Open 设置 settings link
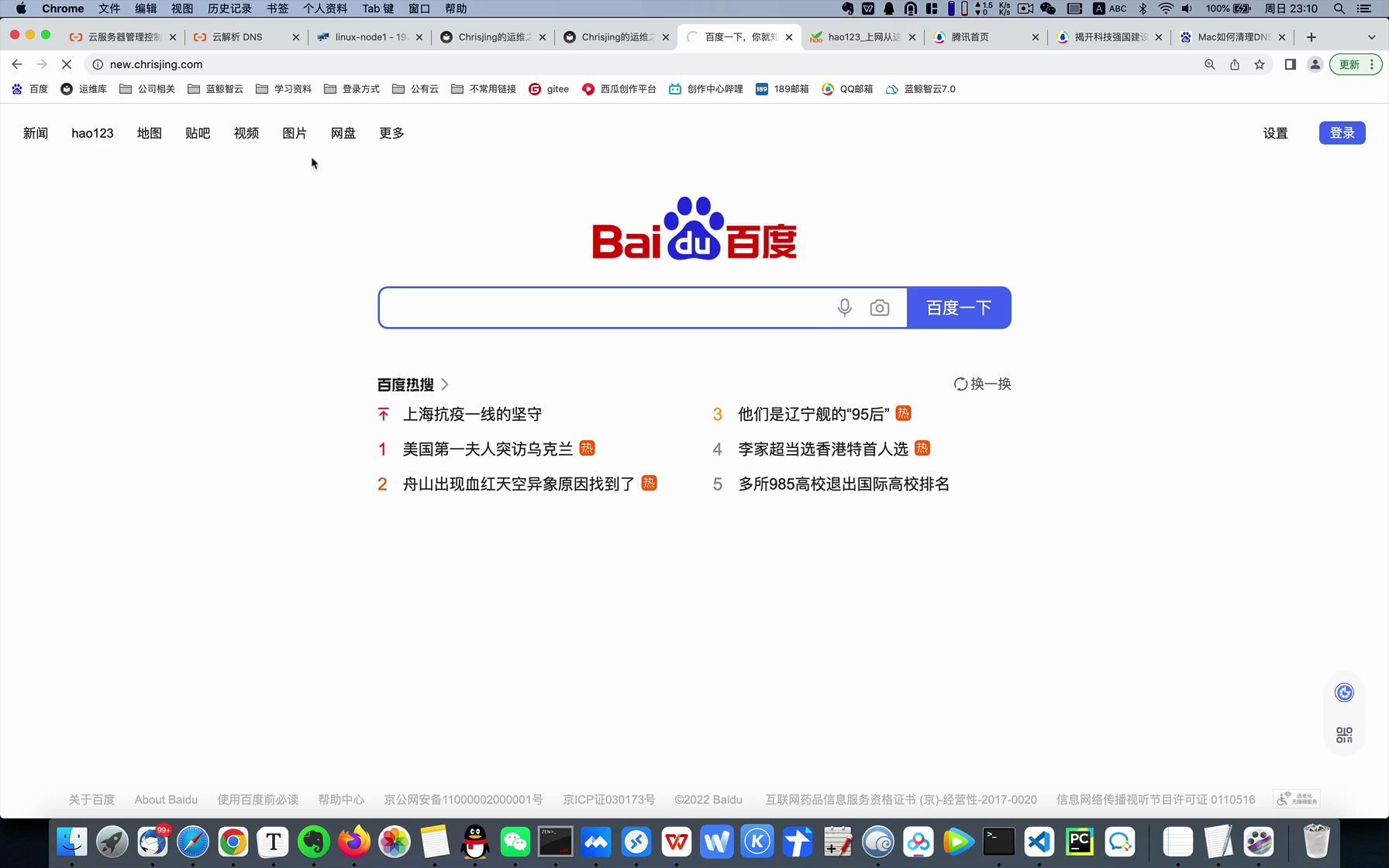The height and width of the screenshot is (868, 1389). coord(1275,133)
